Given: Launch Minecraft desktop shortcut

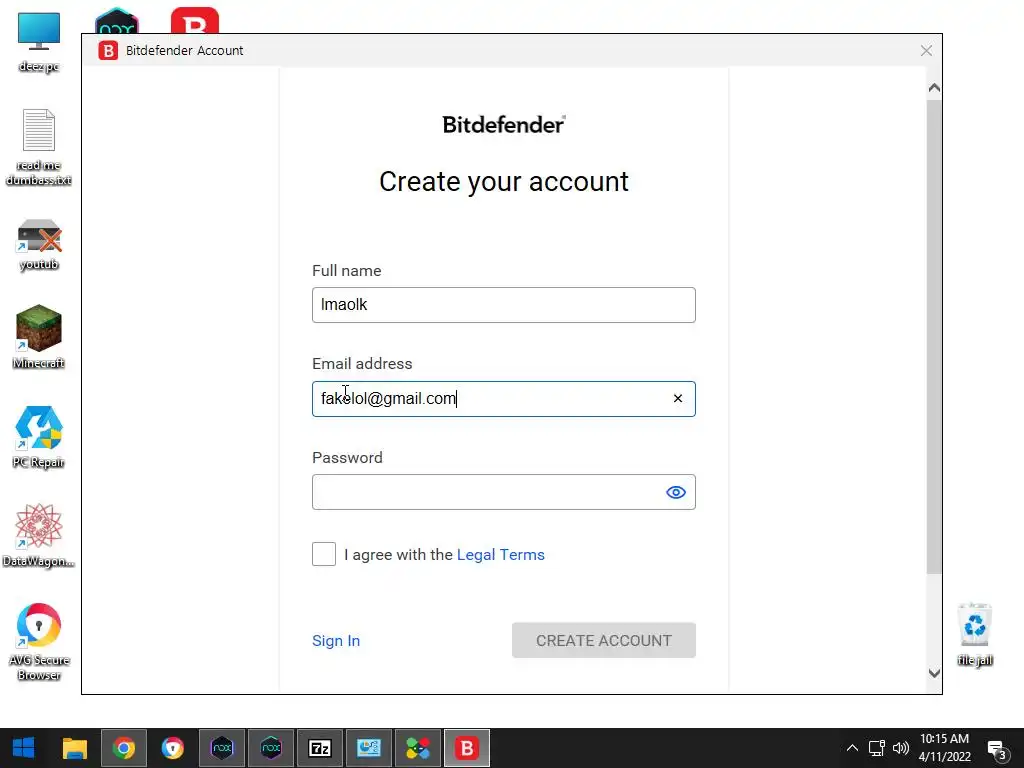Looking at the screenshot, I should point(39,337).
